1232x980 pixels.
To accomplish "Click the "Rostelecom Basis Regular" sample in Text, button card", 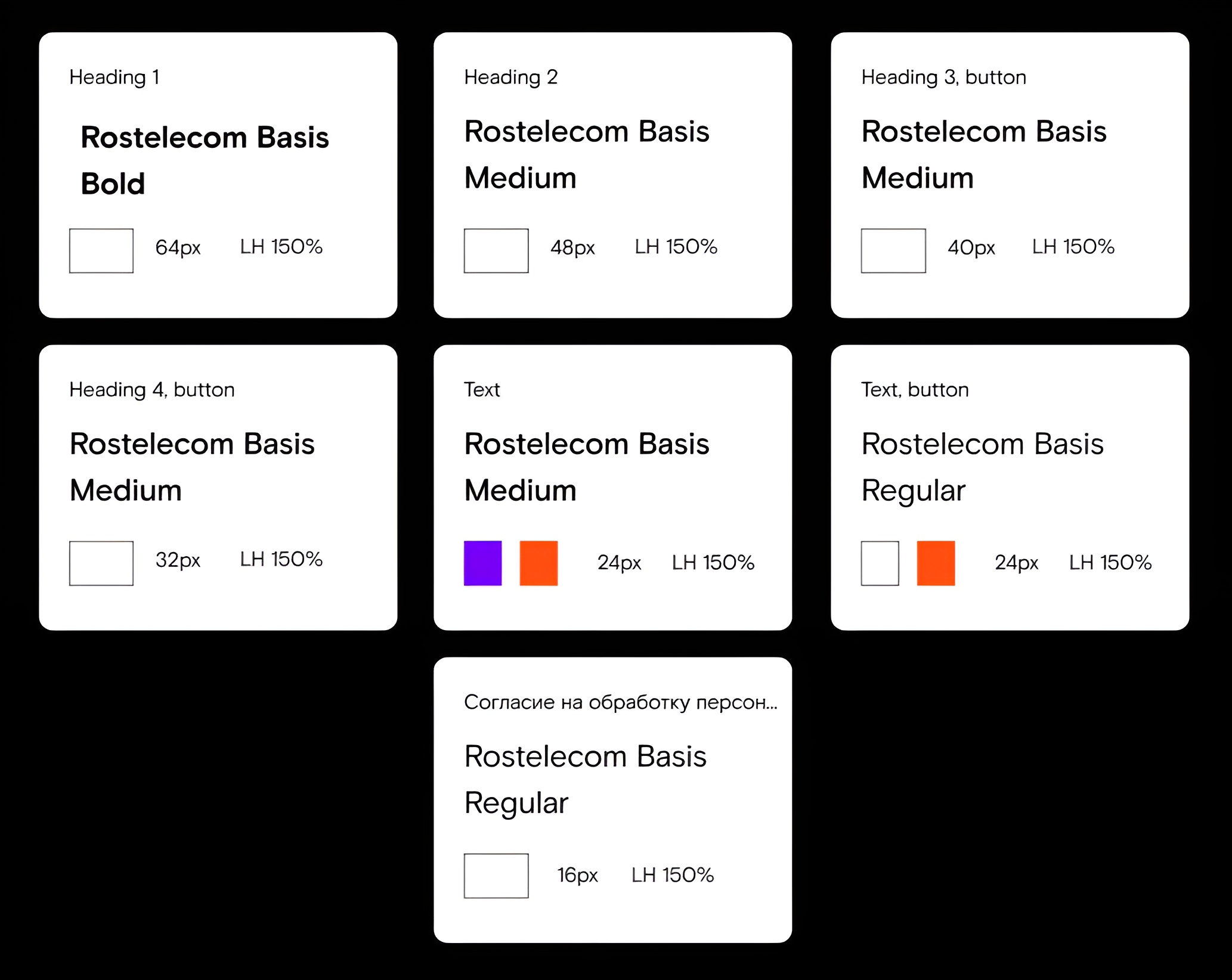I will (x=982, y=467).
